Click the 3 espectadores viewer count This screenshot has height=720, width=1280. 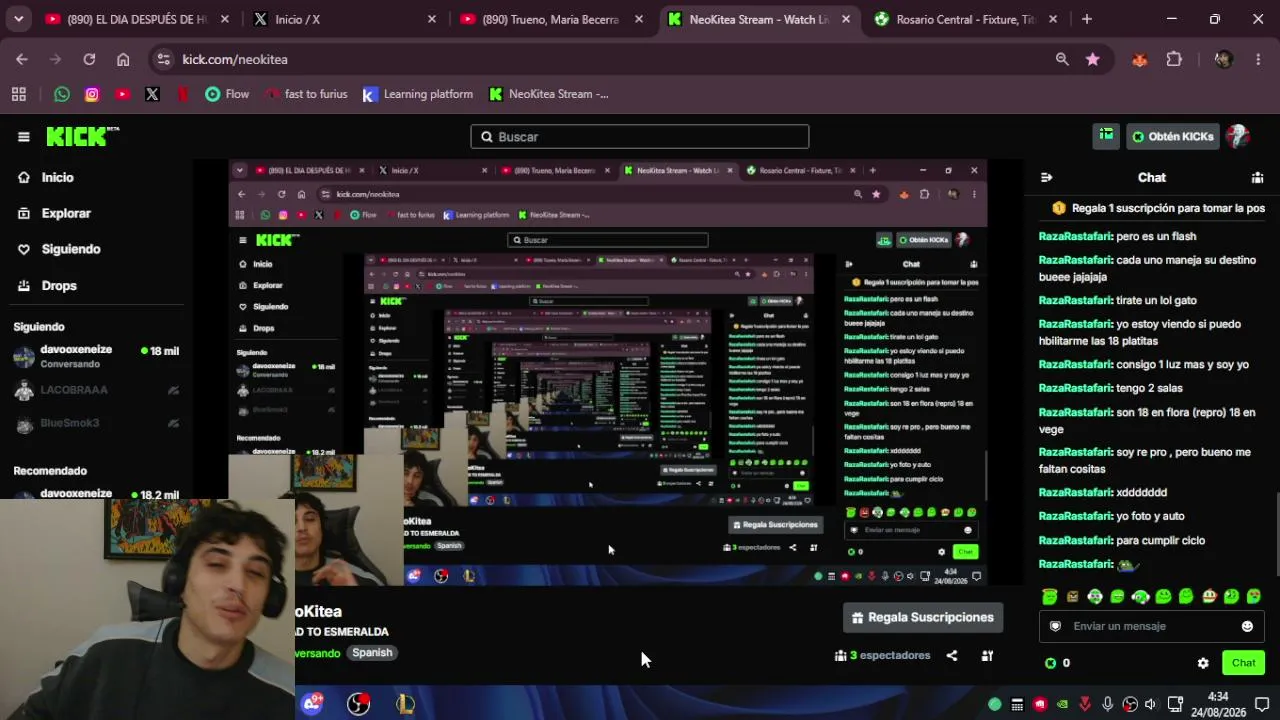pos(883,656)
